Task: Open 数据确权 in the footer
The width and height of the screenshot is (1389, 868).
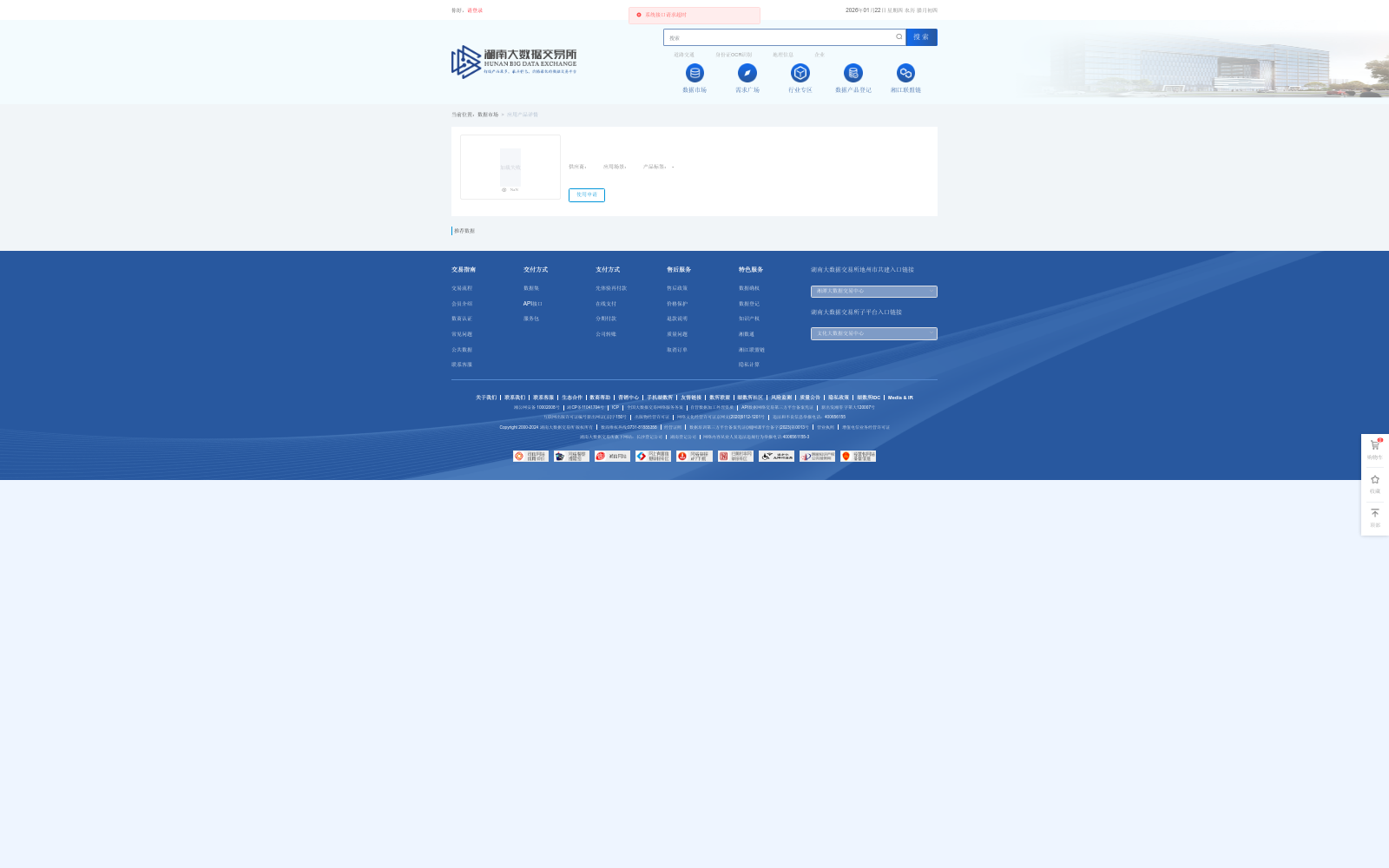Action: tap(749, 288)
